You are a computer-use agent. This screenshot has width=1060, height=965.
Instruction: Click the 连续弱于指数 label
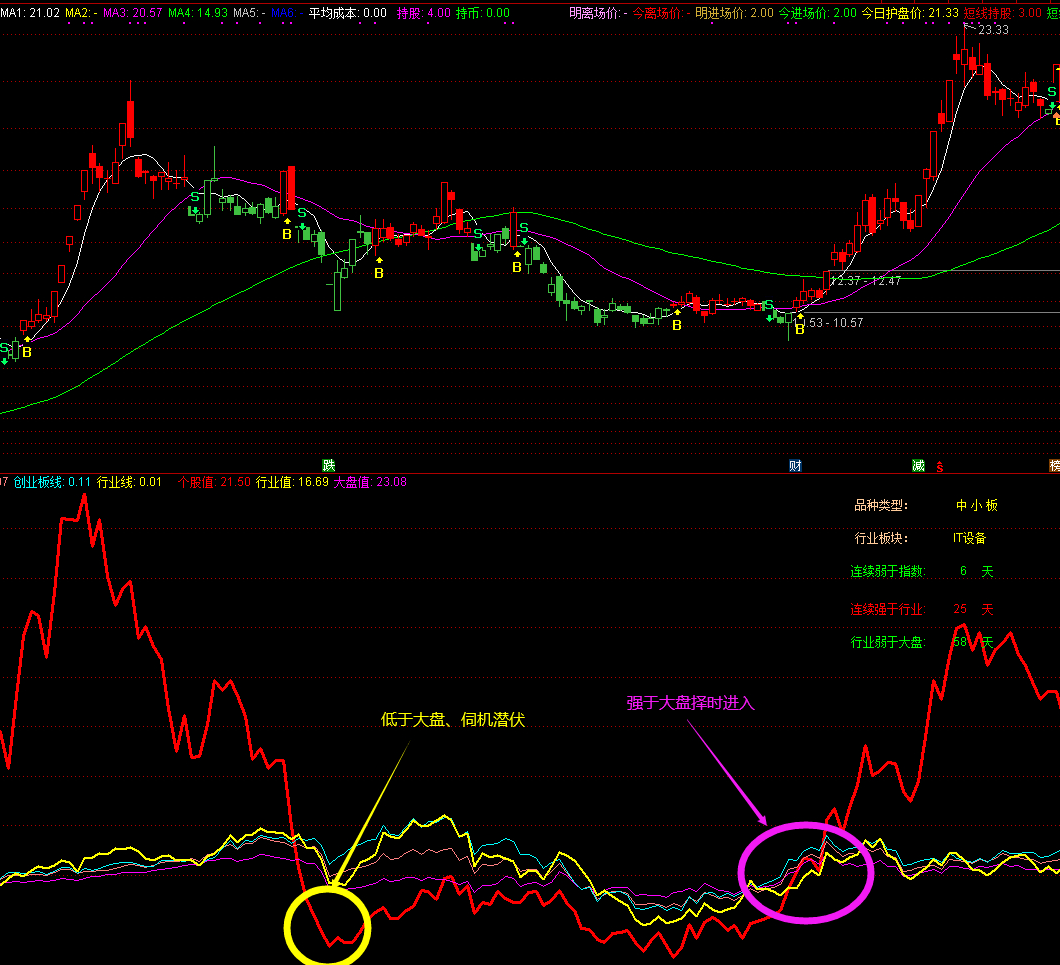coord(888,571)
